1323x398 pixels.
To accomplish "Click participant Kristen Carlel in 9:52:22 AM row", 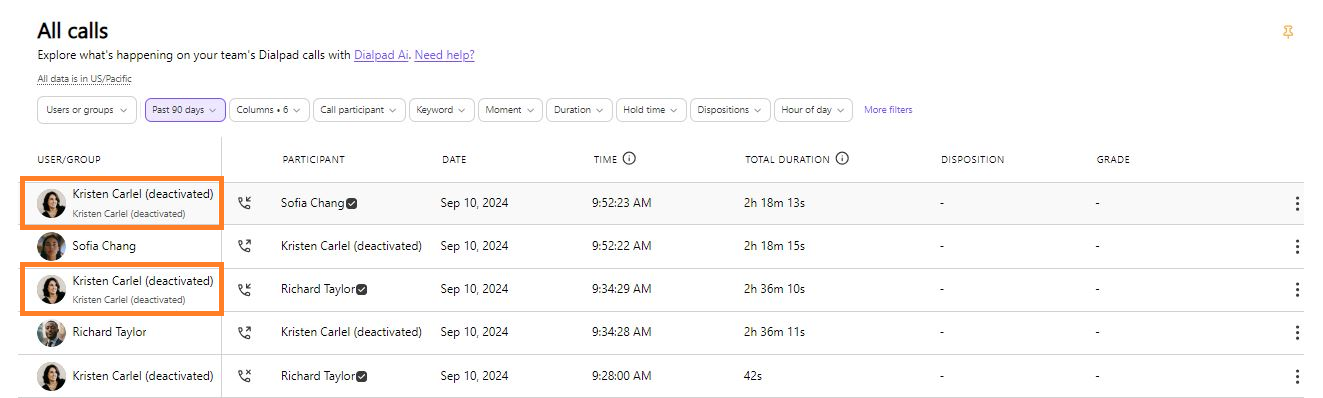I will click(x=351, y=246).
